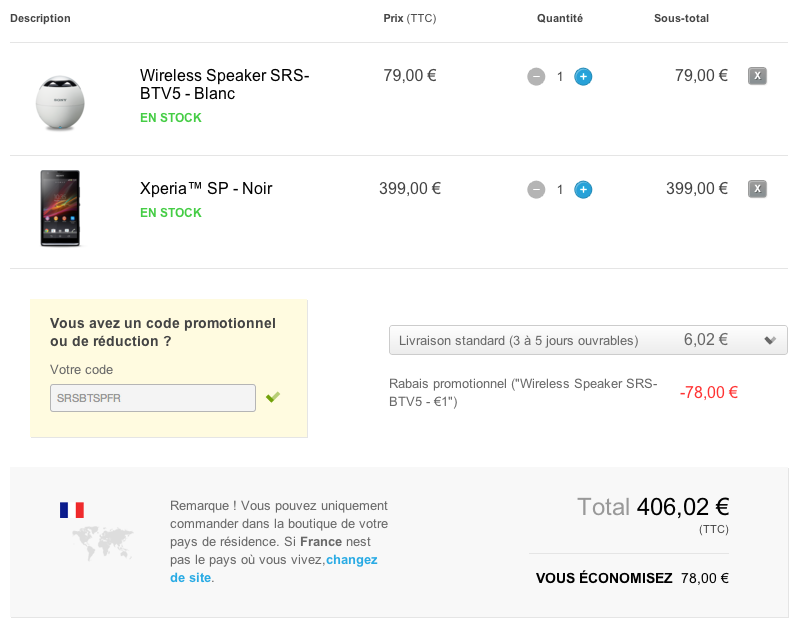The height and width of the screenshot is (628, 795).
Task: Follow the 'changez de site' link
Action: [x=274, y=569]
